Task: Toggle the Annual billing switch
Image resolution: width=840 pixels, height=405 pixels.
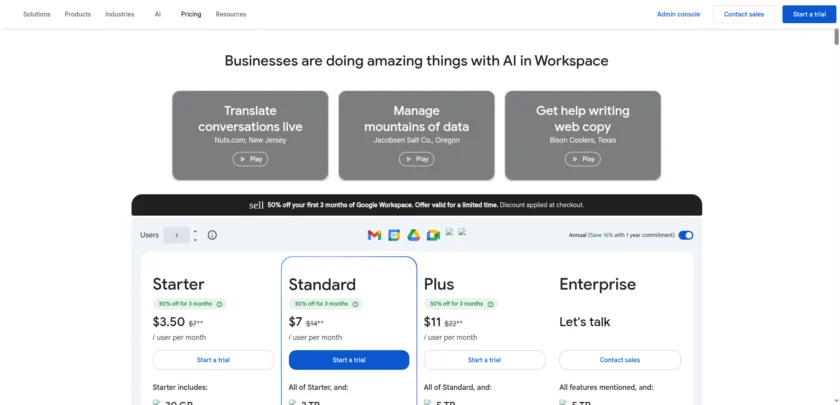Action: [x=686, y=235]
